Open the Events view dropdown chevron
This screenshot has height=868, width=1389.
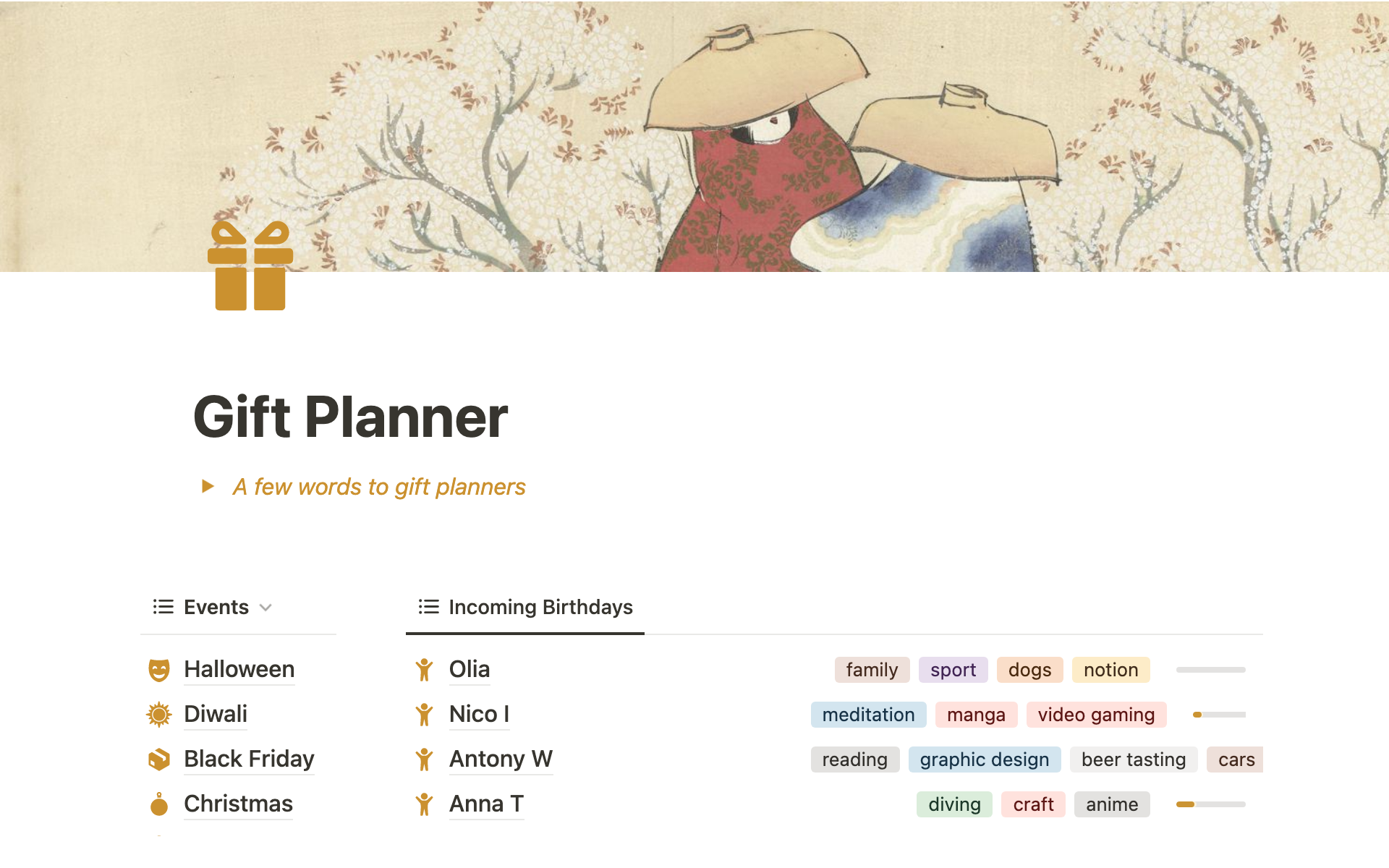[266, 608]
